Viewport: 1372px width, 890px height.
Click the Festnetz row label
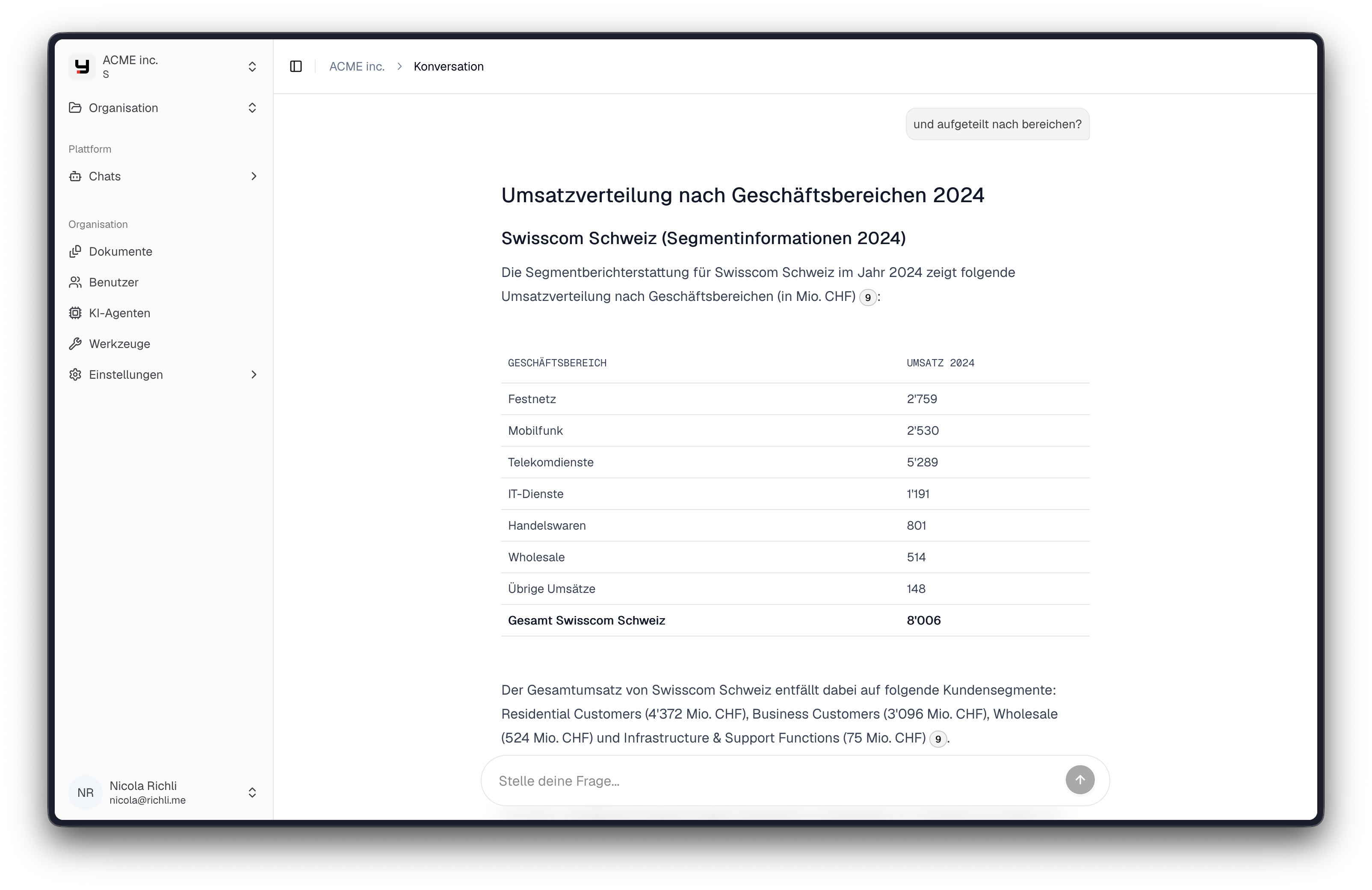532,399
